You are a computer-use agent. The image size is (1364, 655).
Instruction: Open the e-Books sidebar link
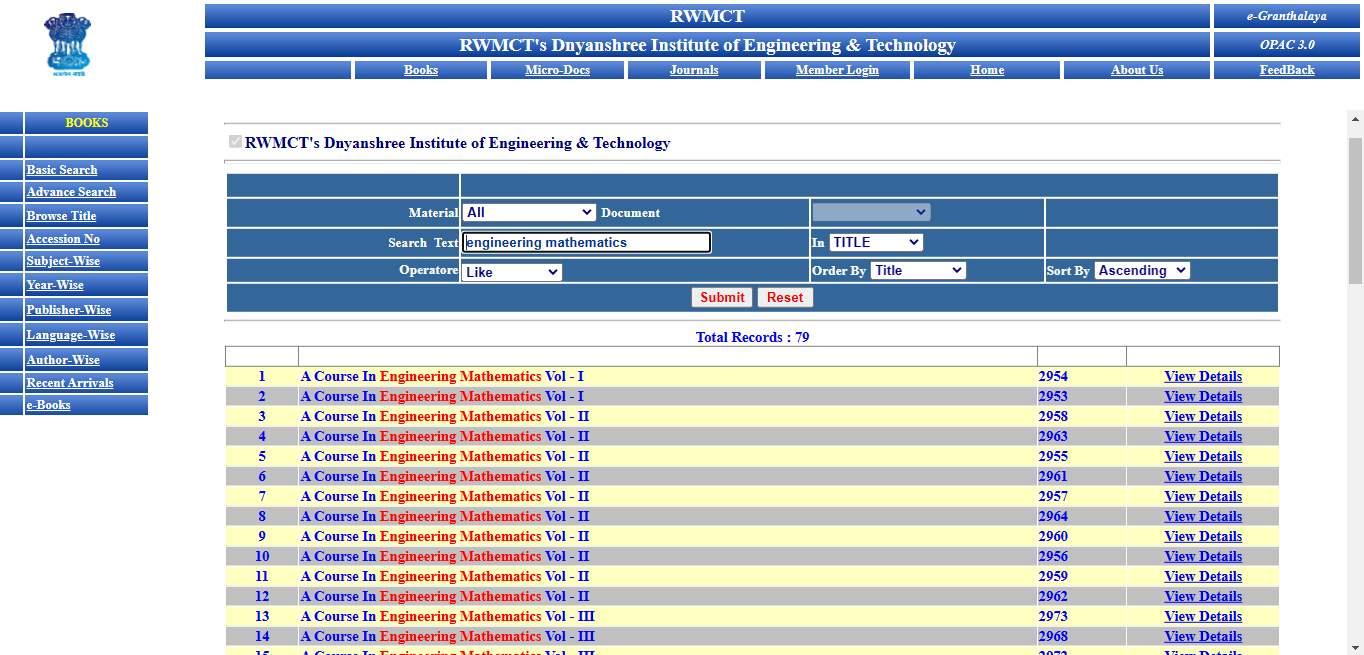pos(49,405)
